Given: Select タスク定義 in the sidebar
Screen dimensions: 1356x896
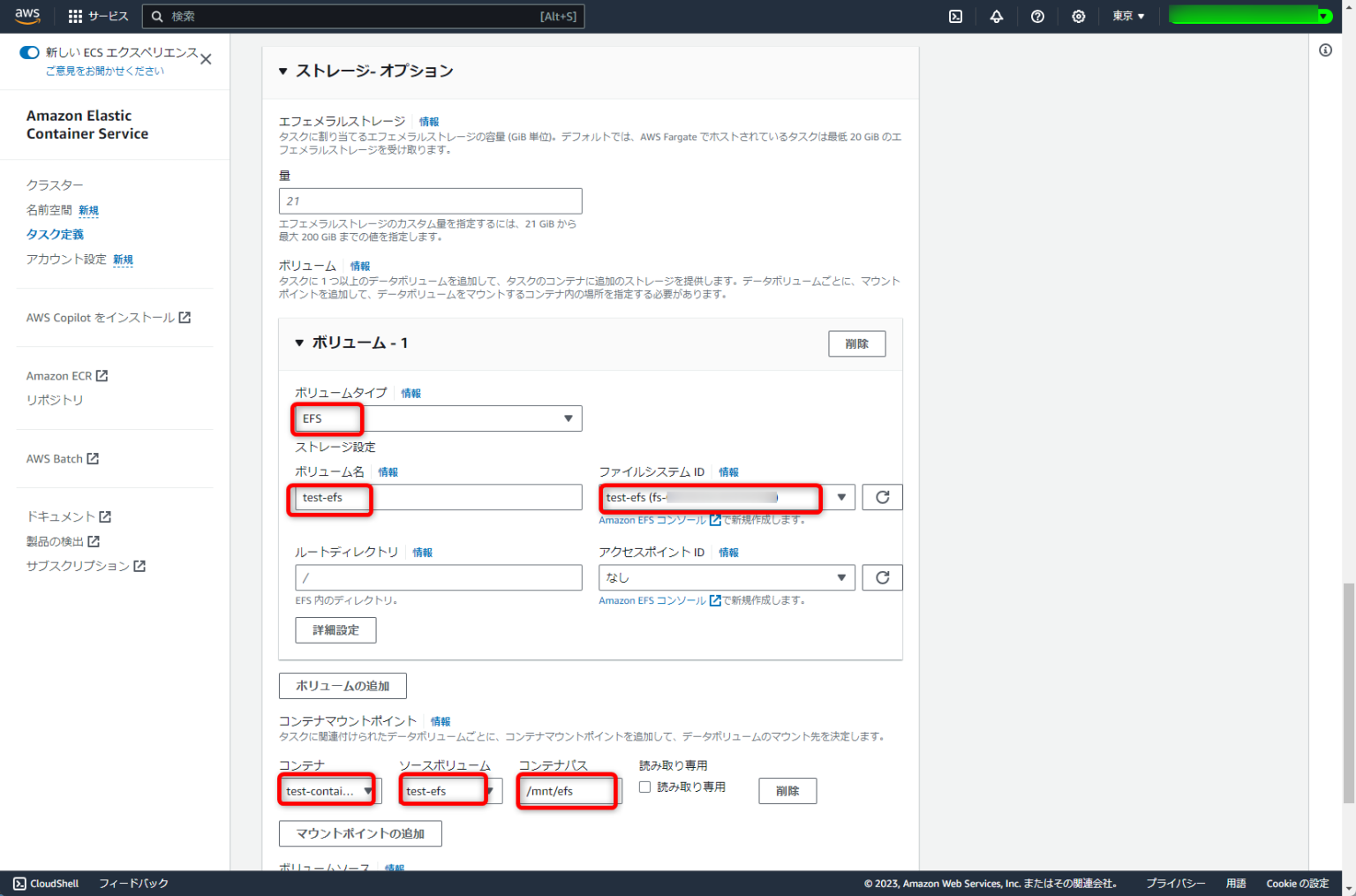Looking at the screenshot, I should (55, 234).
